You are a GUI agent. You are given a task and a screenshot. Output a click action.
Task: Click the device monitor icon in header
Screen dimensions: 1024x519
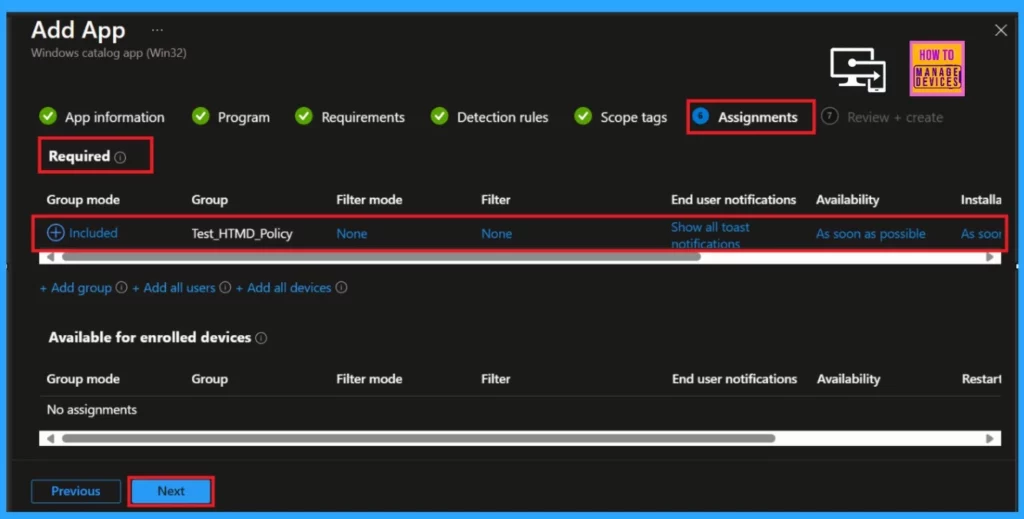857,71
